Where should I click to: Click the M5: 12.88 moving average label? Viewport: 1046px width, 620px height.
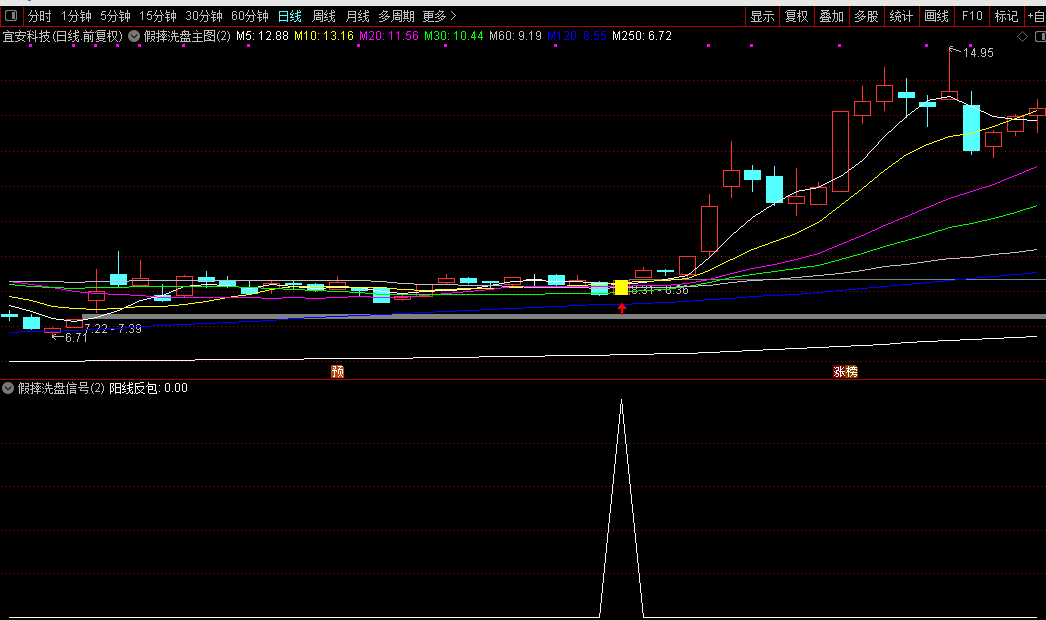(x=262, y=36)
